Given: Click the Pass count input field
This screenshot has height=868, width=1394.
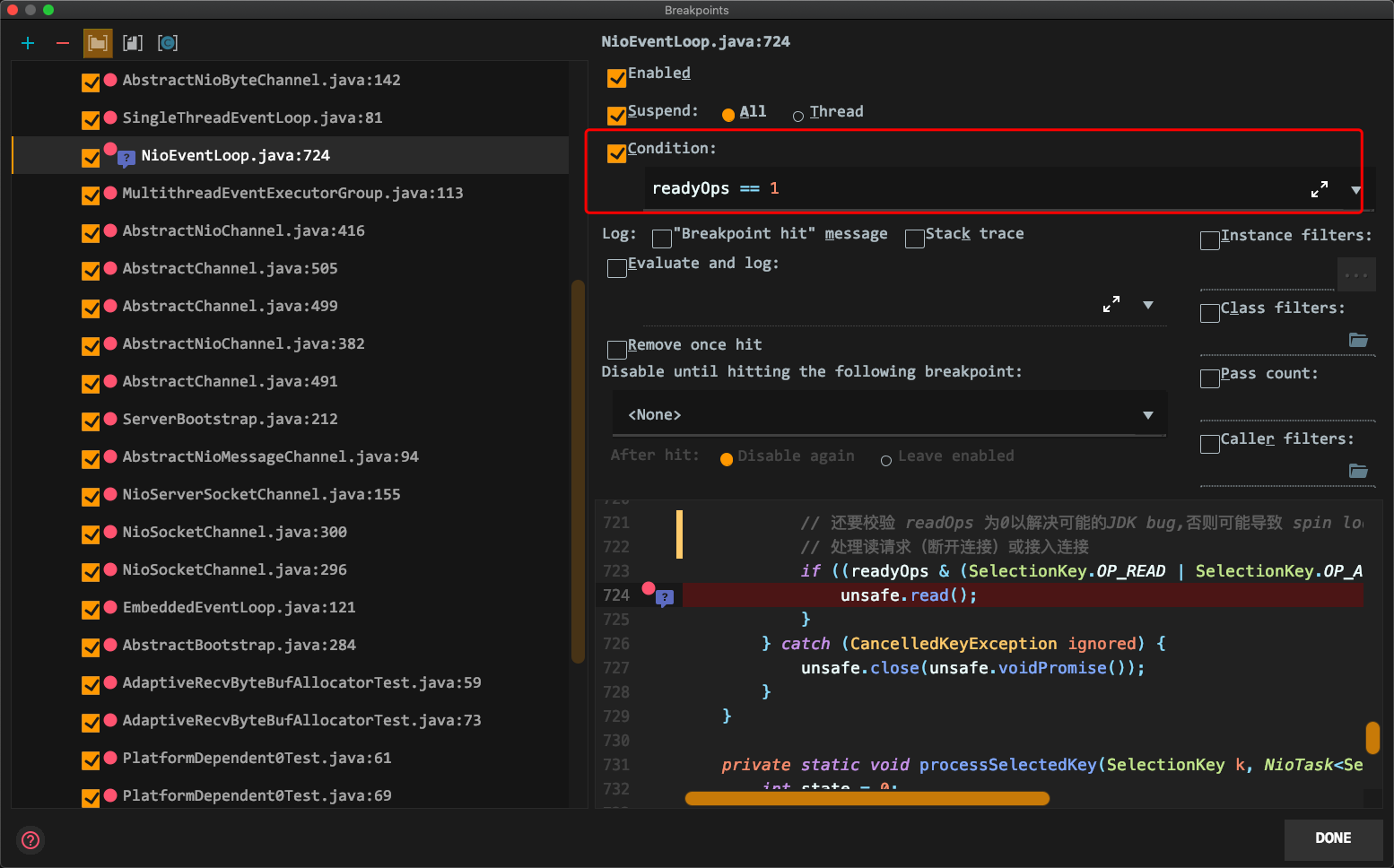Looking at the screenshot, I should [1287, 406].
